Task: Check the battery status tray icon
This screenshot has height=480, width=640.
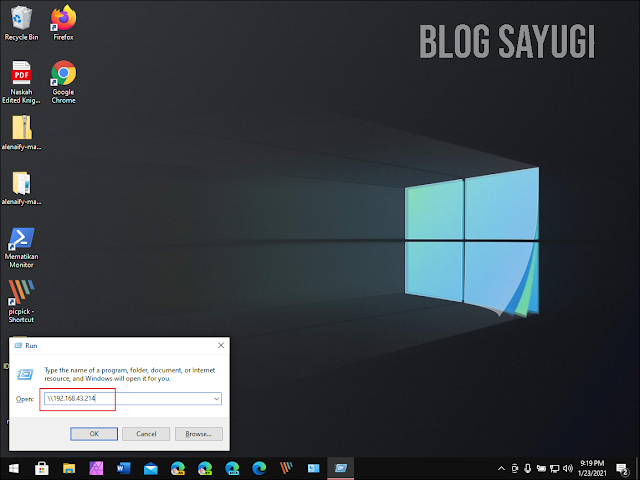Action: (541, 468)
